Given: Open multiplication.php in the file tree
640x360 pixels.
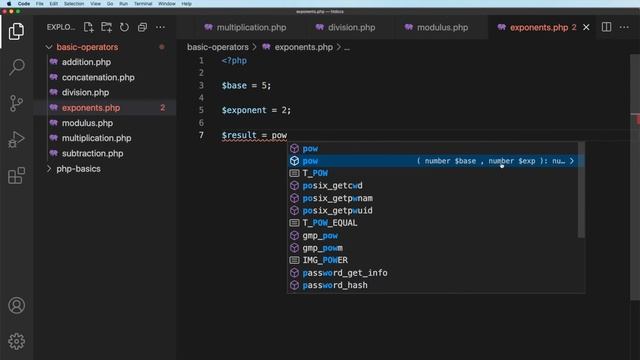Looking at the screenshot, I should click(x=96, y=138).
